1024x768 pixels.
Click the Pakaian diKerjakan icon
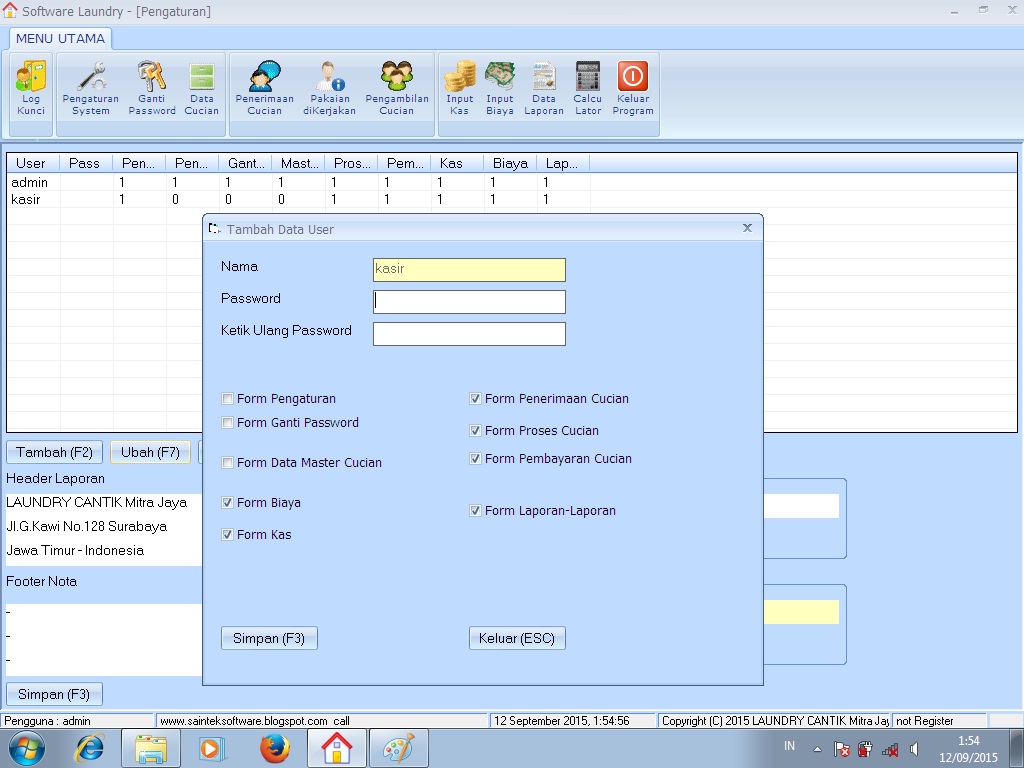[330, 88]
